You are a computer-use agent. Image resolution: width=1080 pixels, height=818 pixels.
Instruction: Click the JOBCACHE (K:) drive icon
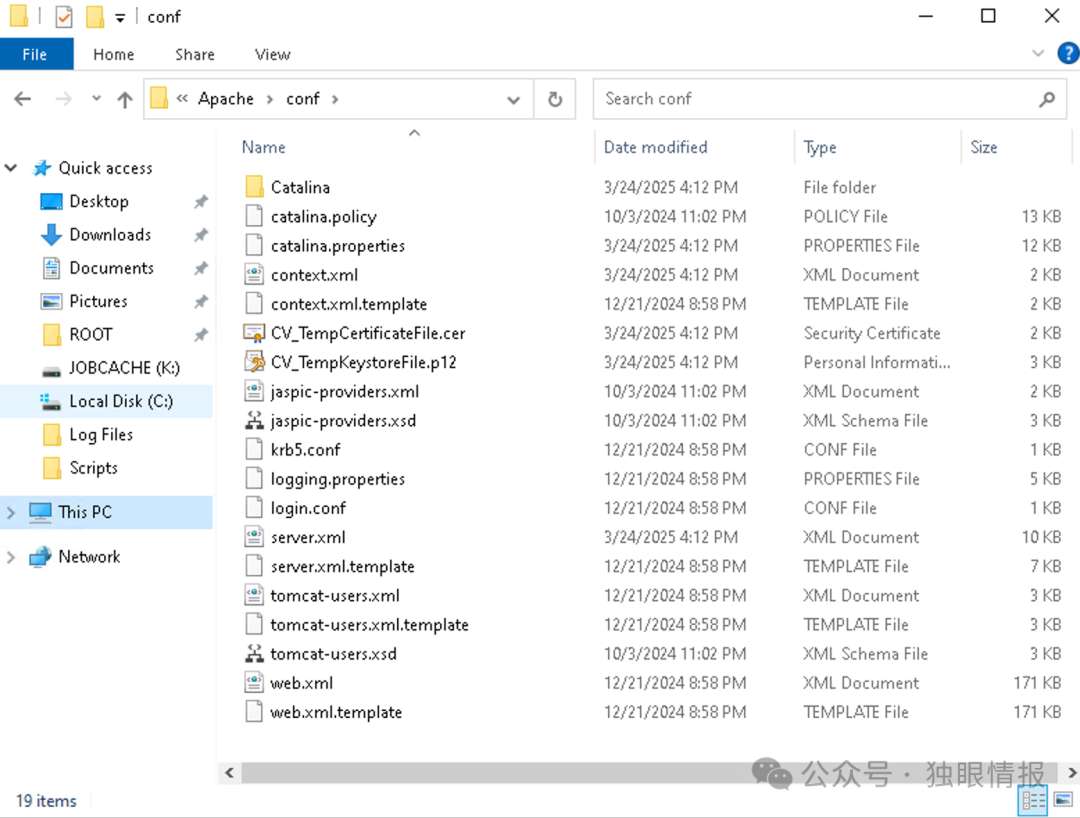pos(52,372)
